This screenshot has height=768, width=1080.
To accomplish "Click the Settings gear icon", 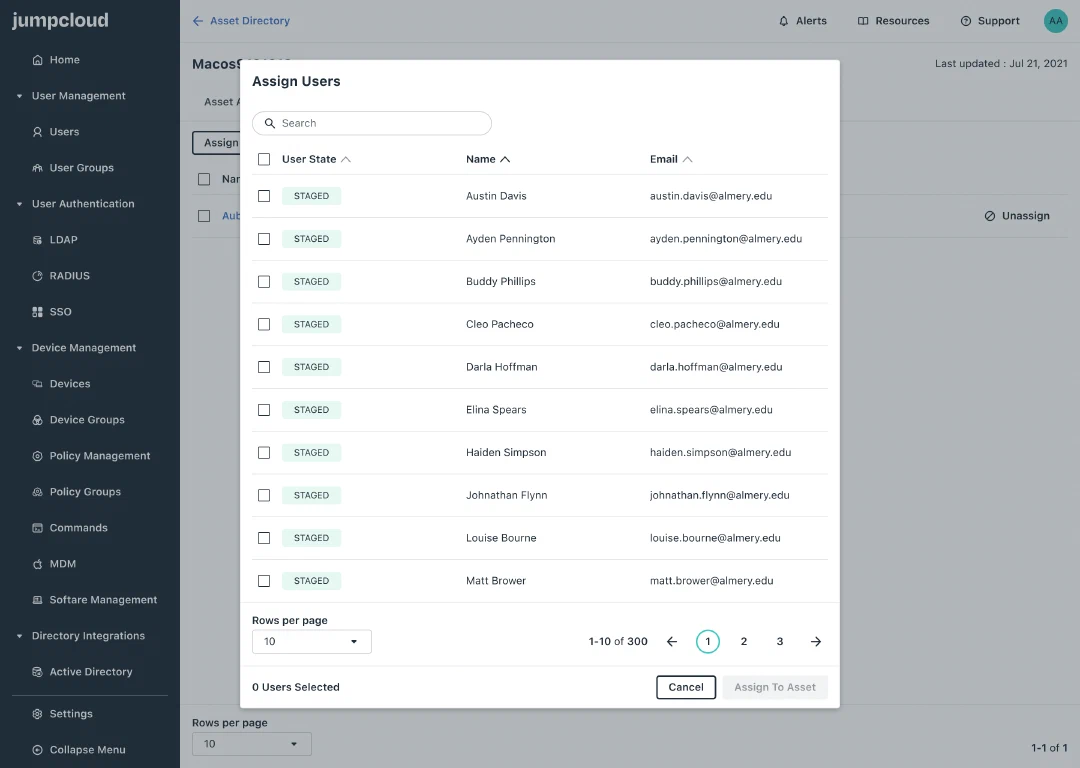I will [x=37, y=714].
